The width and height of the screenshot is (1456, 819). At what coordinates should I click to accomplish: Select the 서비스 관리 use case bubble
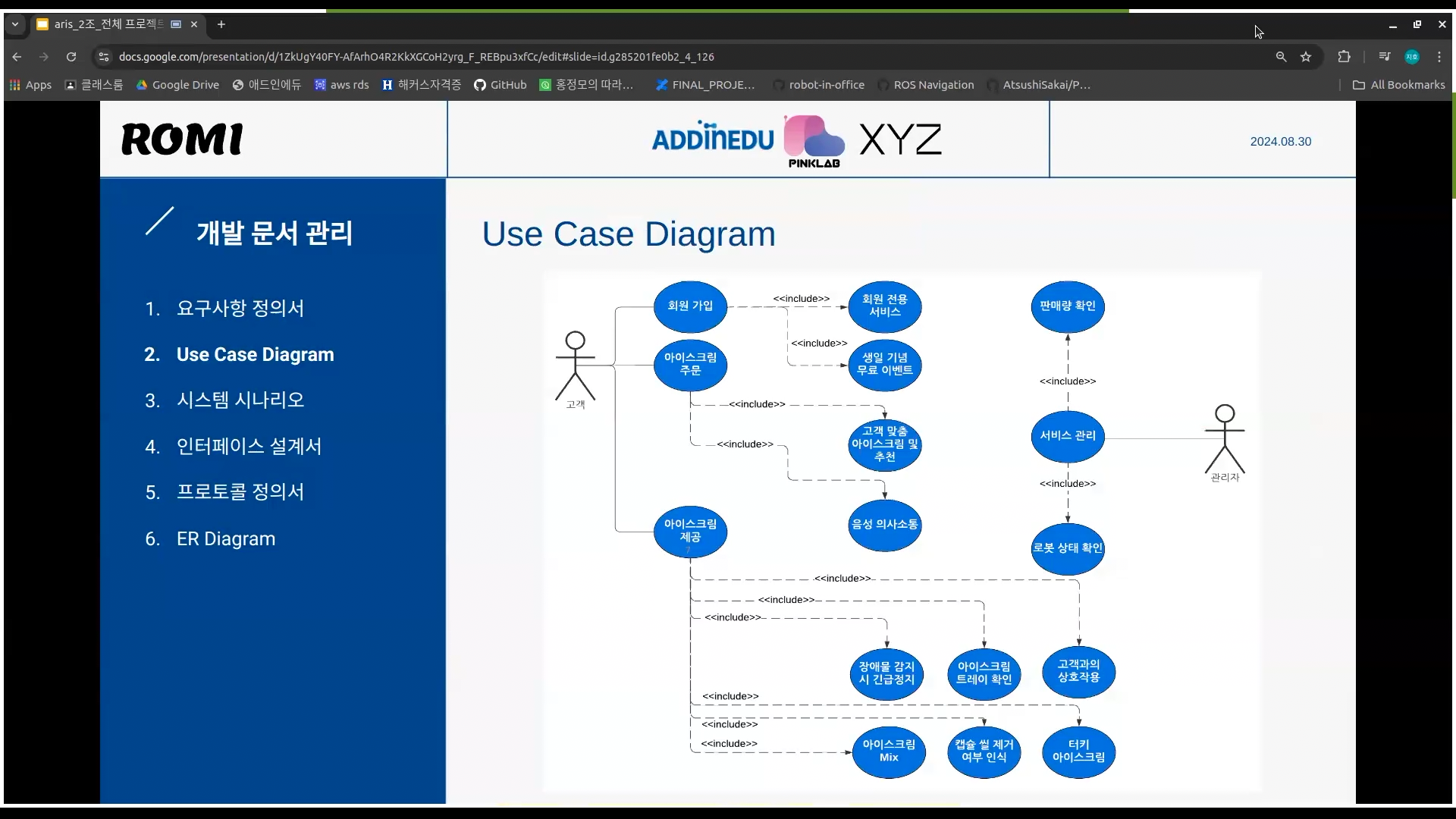(1067, 436)
